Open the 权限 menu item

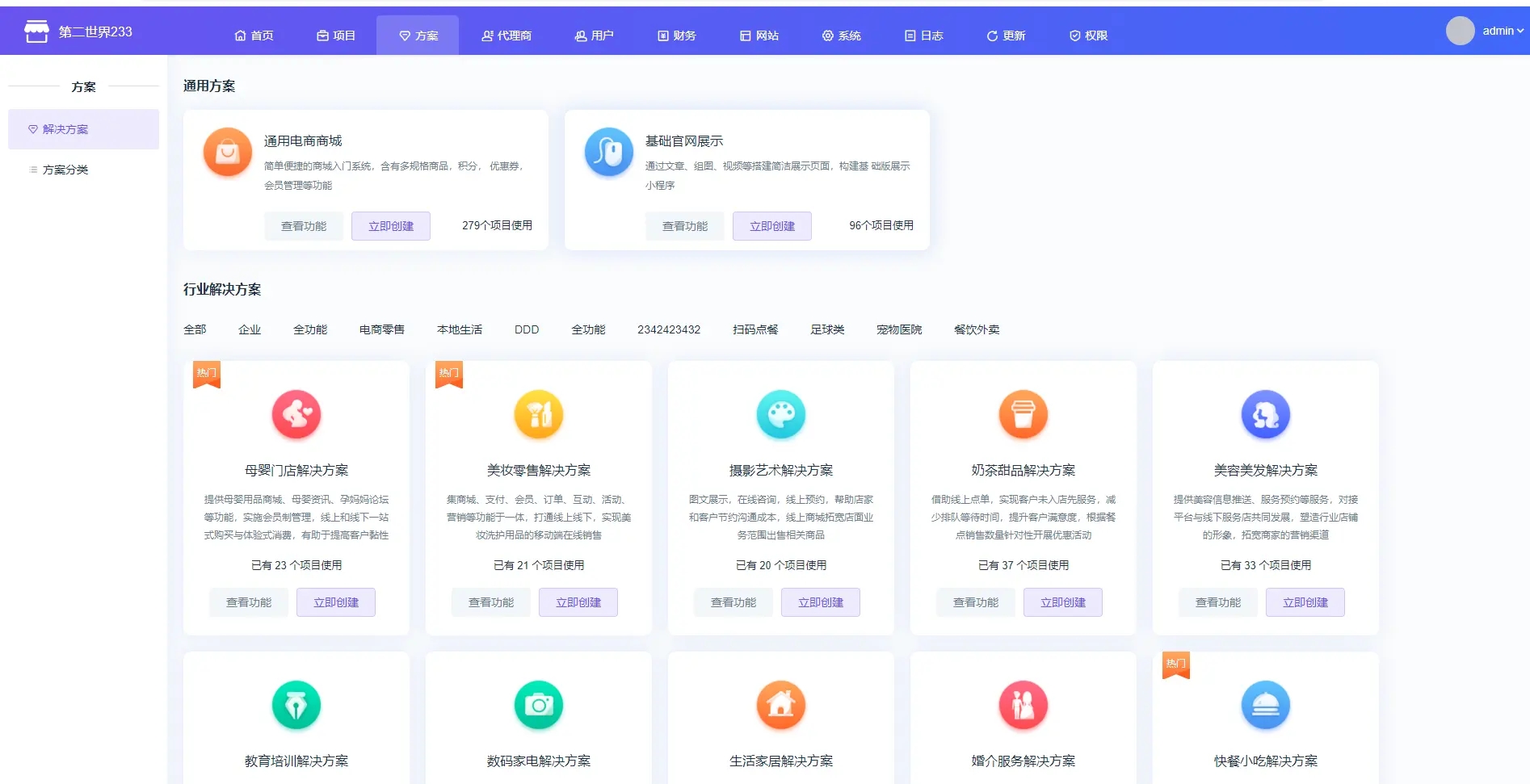1088,36
